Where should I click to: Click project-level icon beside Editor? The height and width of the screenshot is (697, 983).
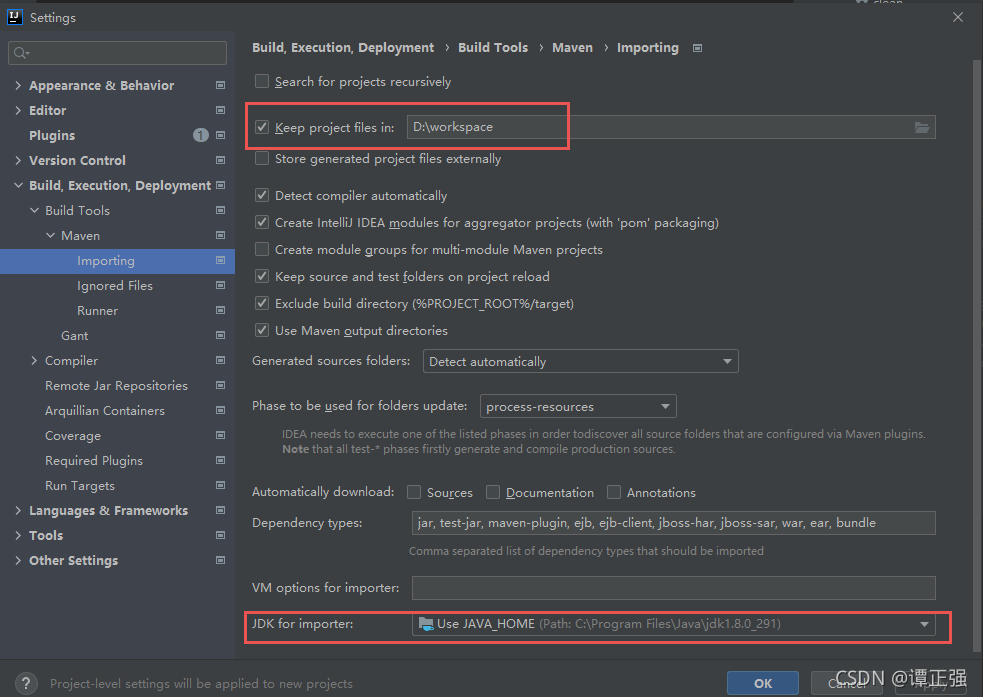[221, 110]
